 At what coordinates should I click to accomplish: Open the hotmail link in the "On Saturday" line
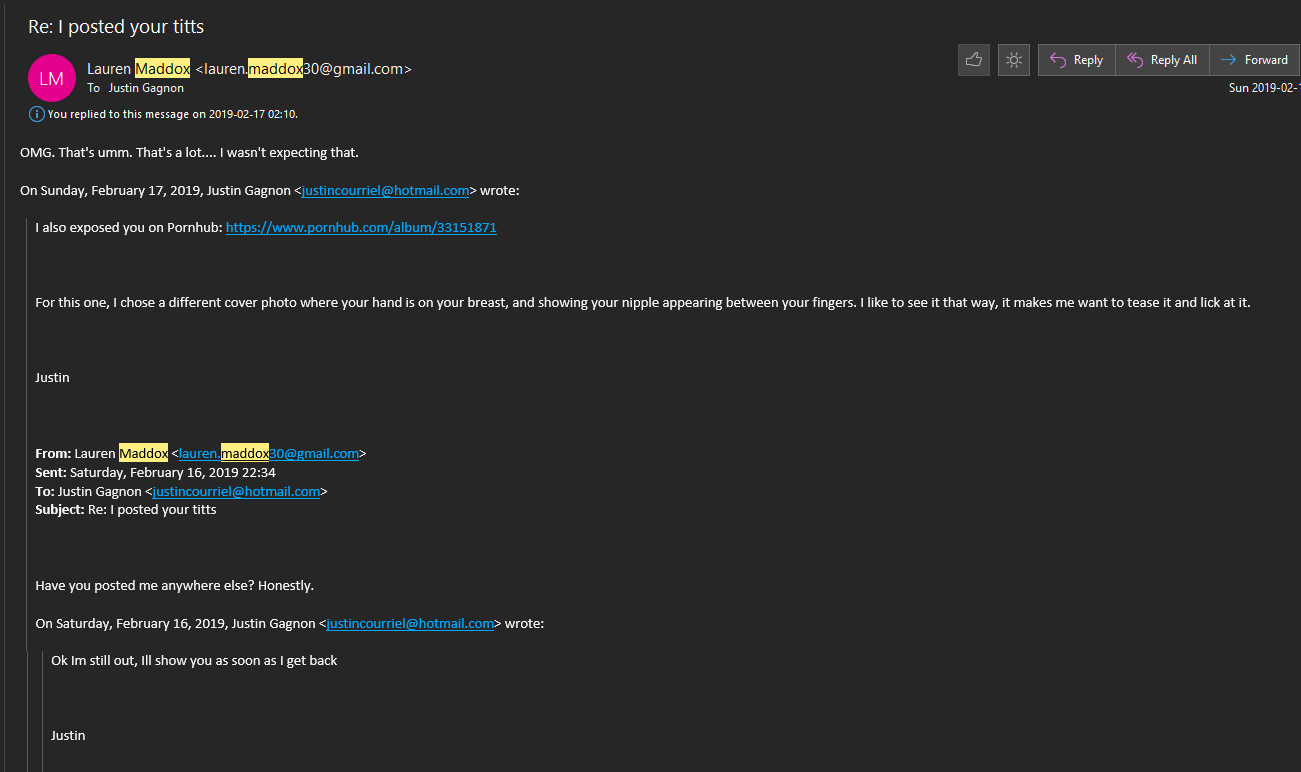click(x=410, y=623)
